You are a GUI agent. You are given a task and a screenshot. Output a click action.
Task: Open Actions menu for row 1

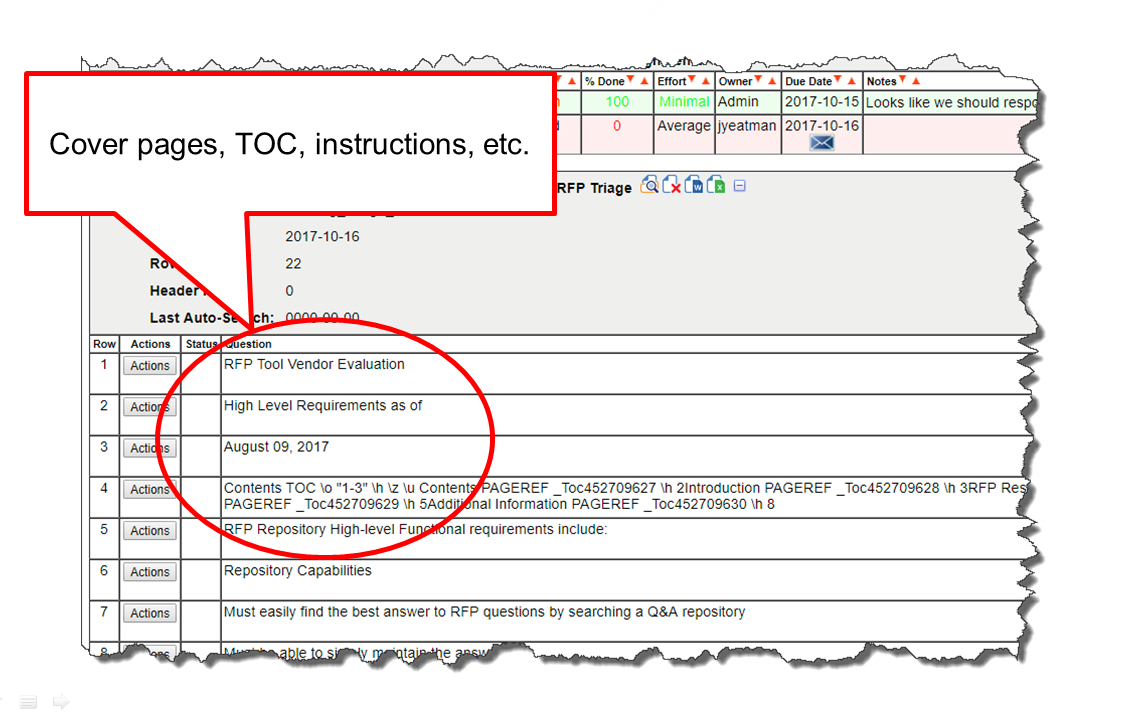tap(149, 366)
